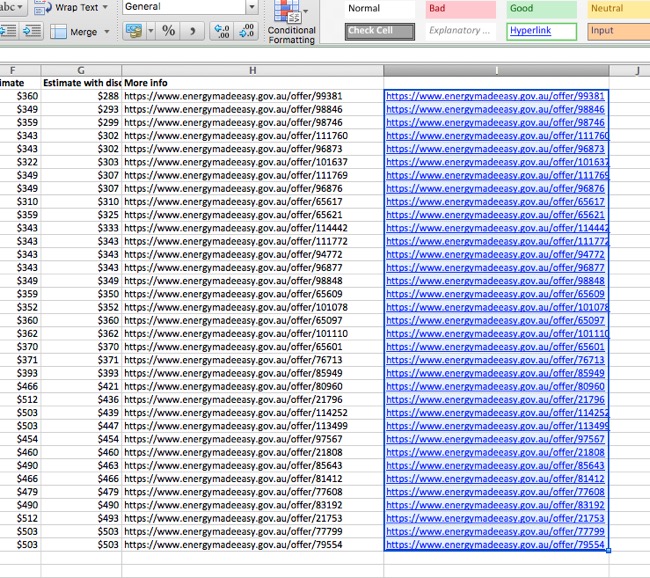
Task: Open hyperlink for offer/98846
Action: [495, 109]
